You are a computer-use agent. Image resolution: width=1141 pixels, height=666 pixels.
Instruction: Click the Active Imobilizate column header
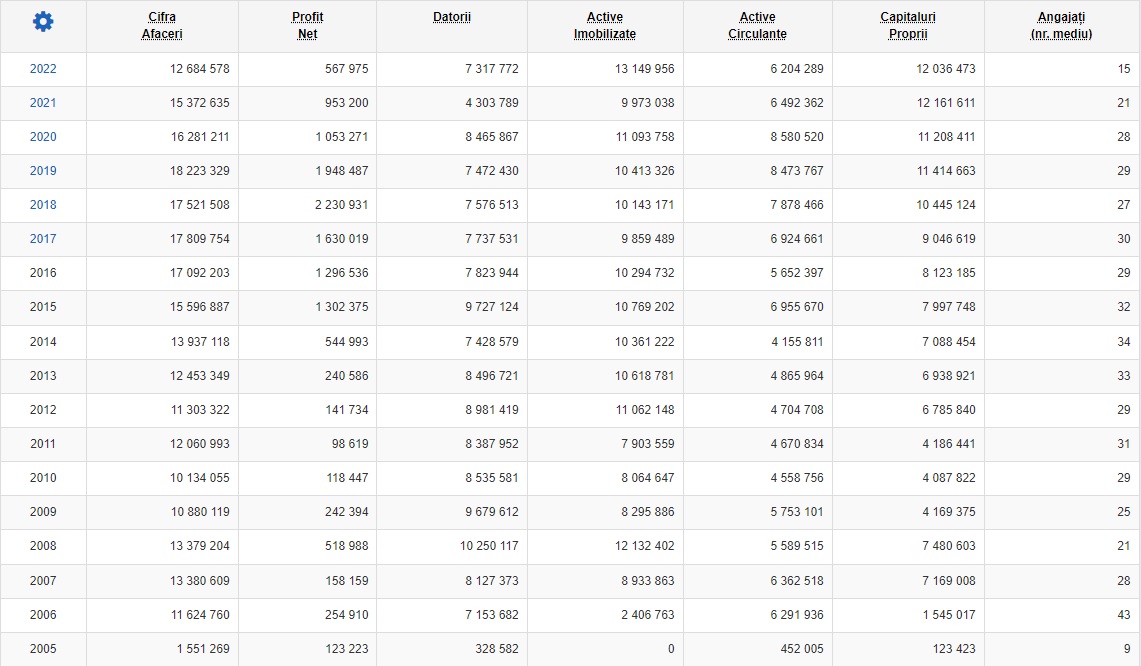coord(604,25)
